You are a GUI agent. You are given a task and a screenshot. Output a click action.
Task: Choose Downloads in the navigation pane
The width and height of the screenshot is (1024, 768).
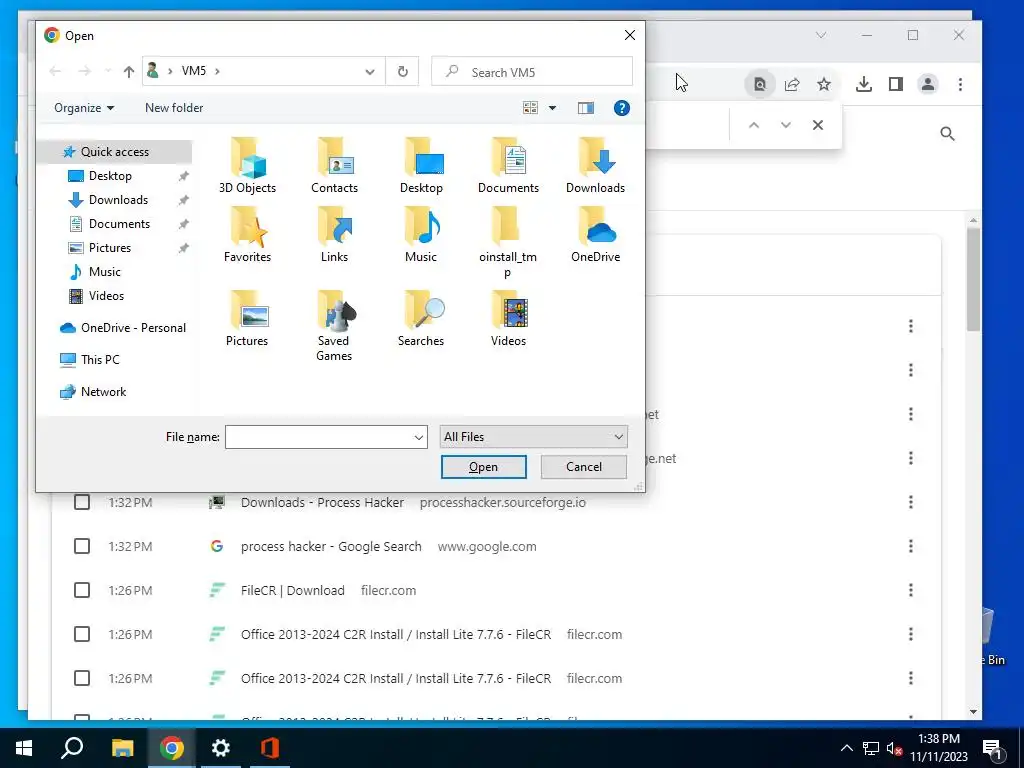click(118, 200)
